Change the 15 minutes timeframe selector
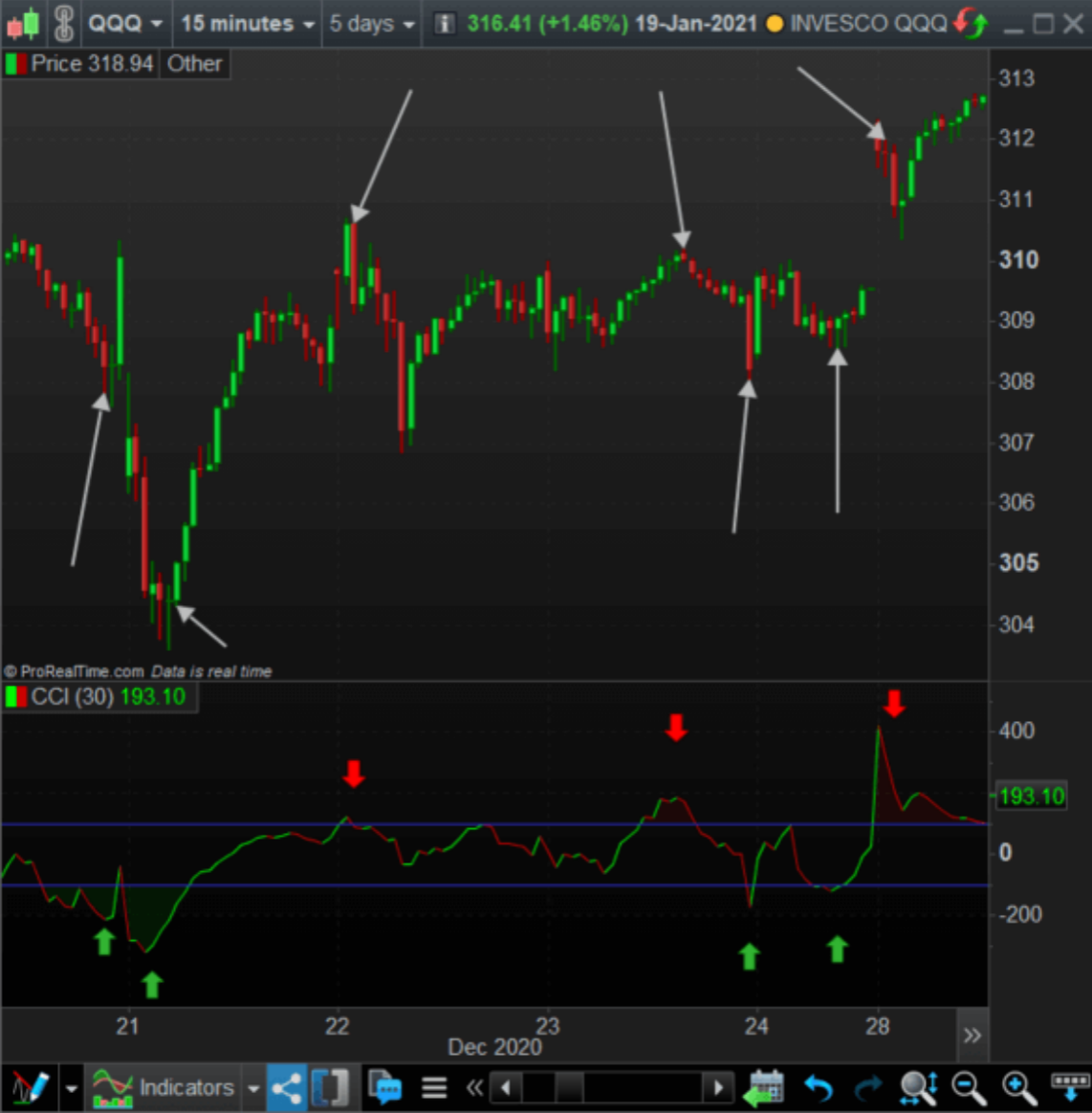This screenshot has width=1092, height=1113. coord(247,23)
